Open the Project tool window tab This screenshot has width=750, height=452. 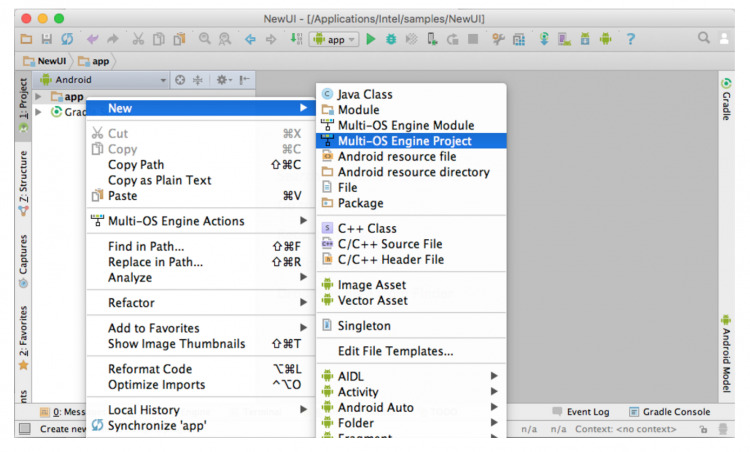click(x=23, y=105)
